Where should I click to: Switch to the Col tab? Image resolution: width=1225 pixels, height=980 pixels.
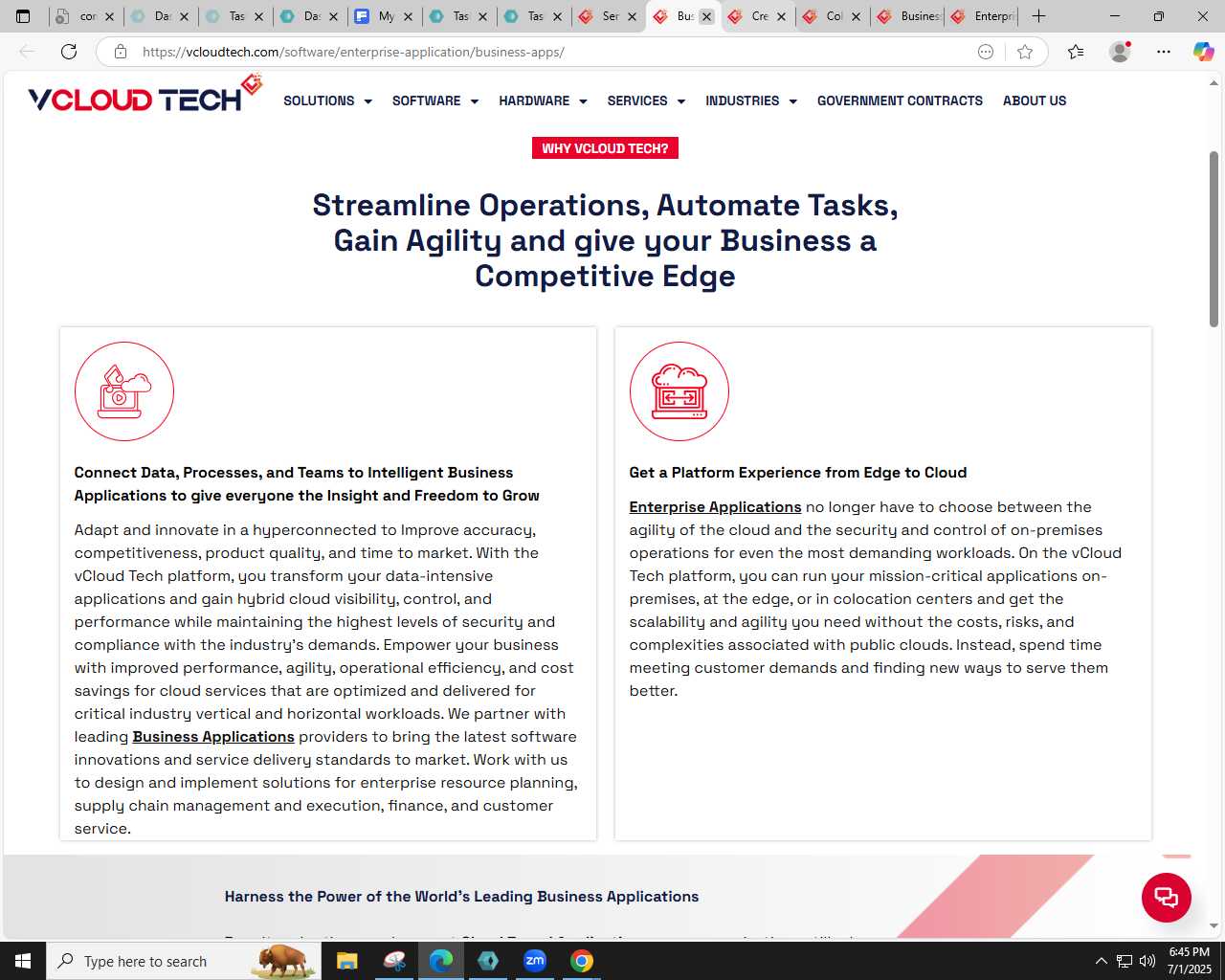tap(833, 16)
